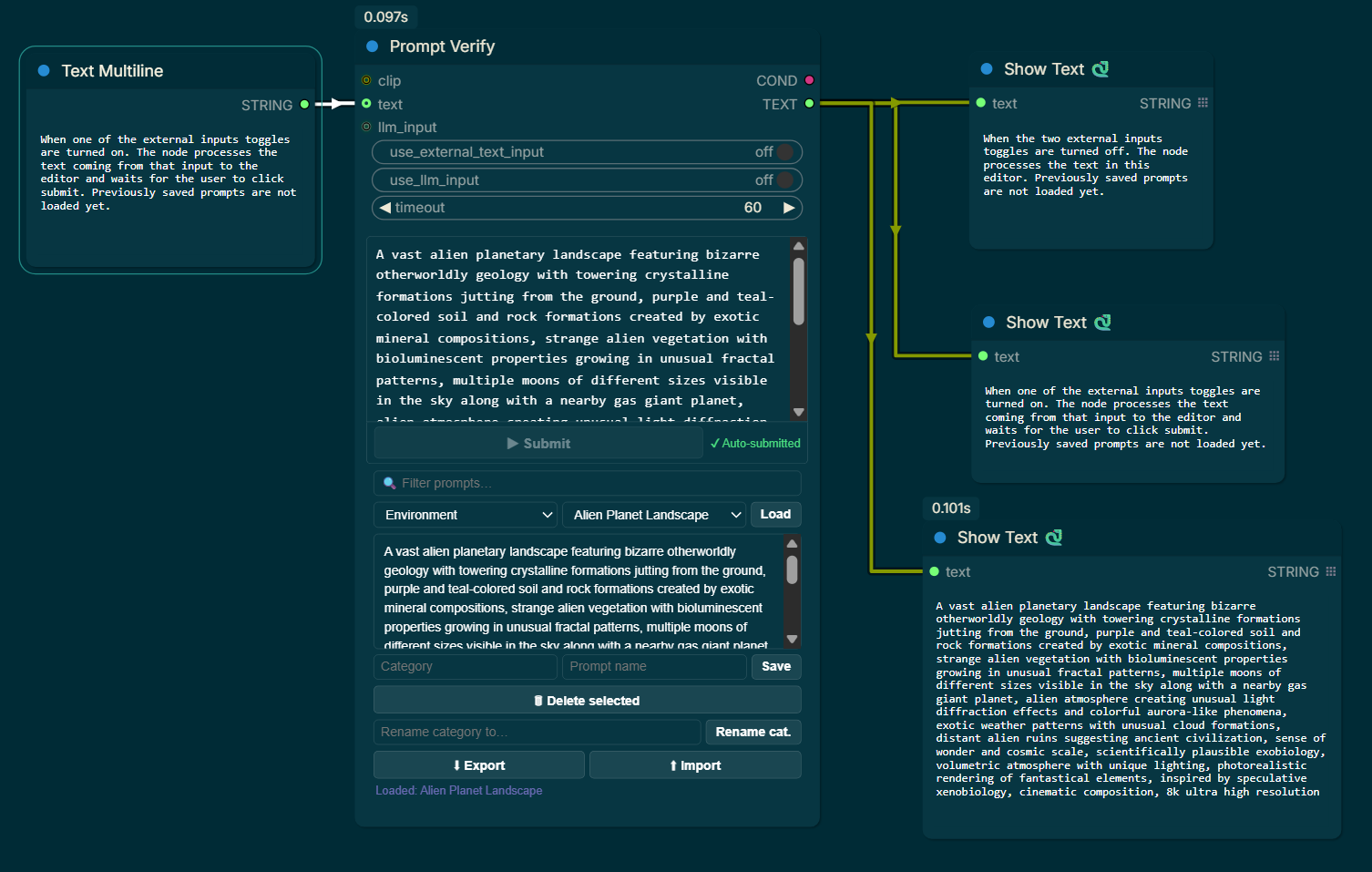Click the text in the middle Show Text node
Screen dimensions: 1372x872
coord(1125,417)
